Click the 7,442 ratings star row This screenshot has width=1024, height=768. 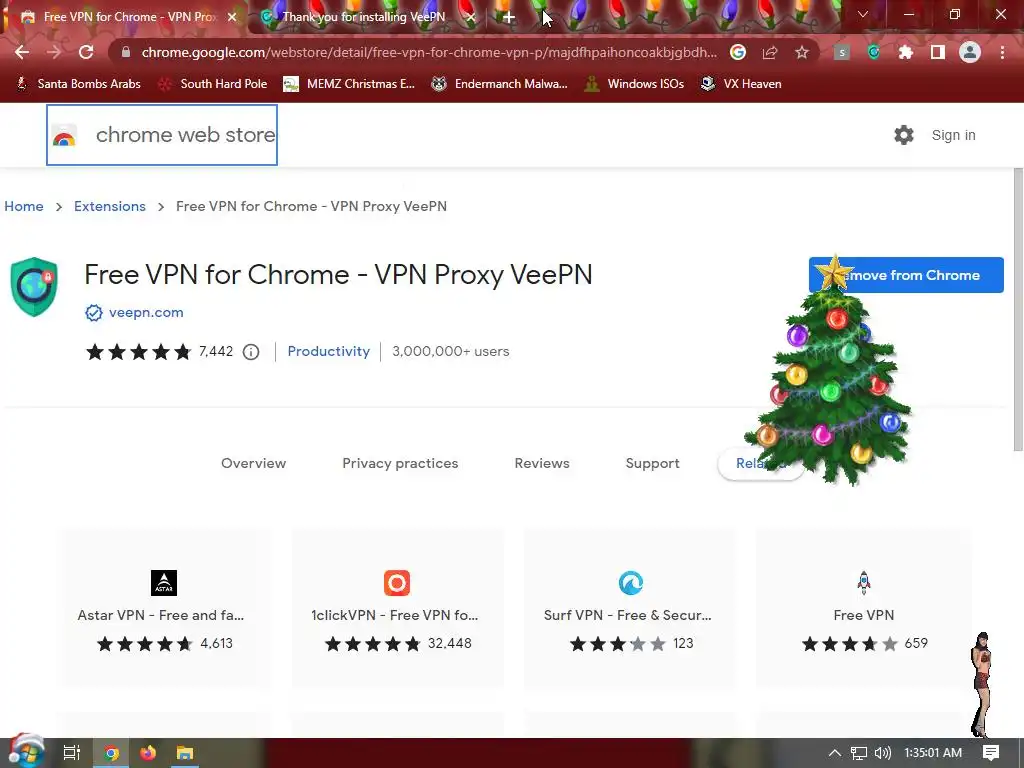click(x=138, y=352)
